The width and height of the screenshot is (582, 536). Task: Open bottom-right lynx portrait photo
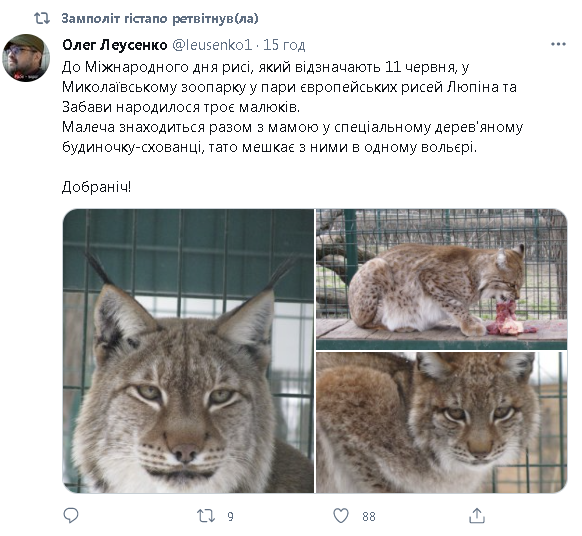tap(441, 422)
